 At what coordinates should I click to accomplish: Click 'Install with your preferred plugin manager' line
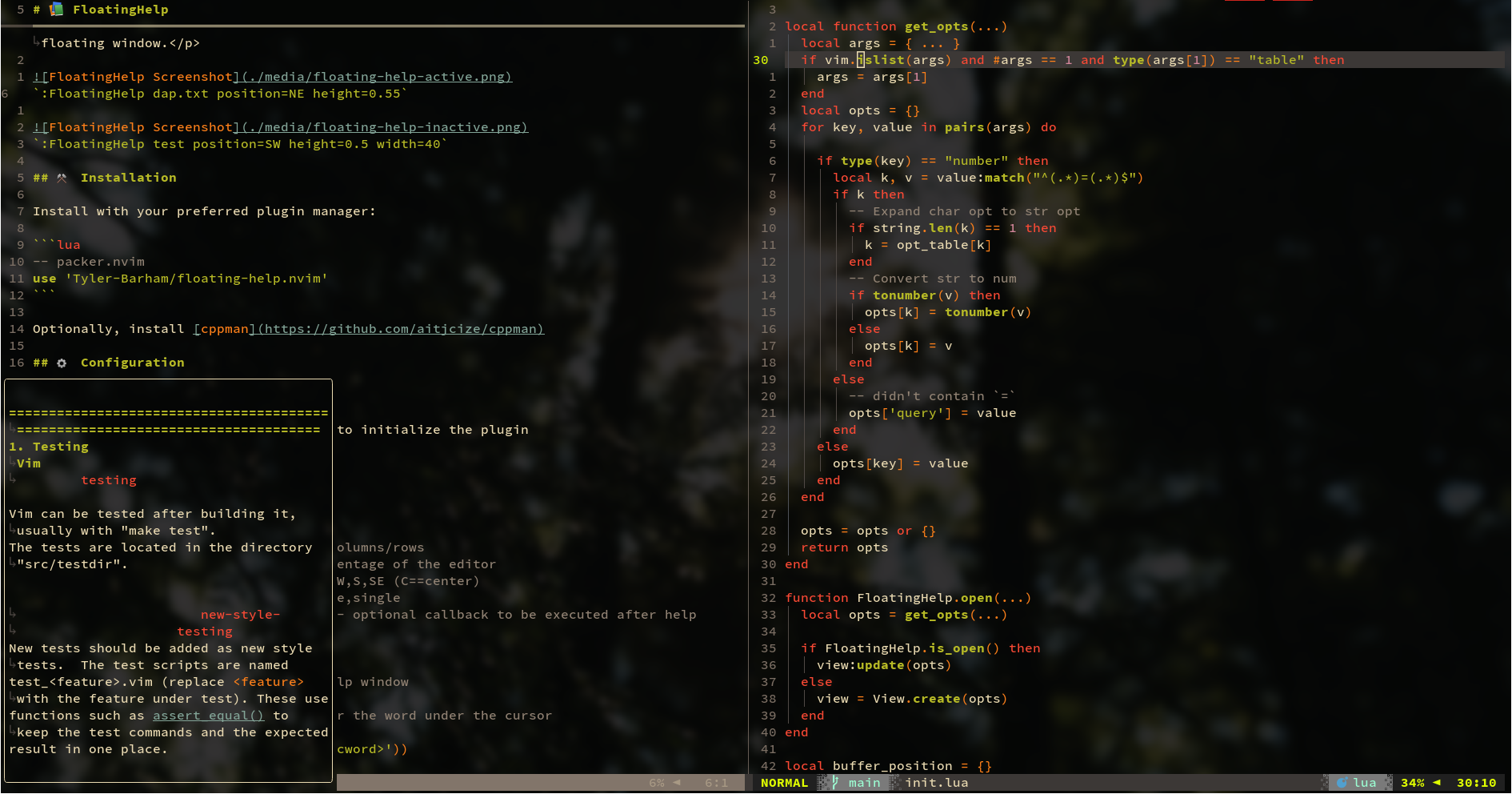(204, 211)
